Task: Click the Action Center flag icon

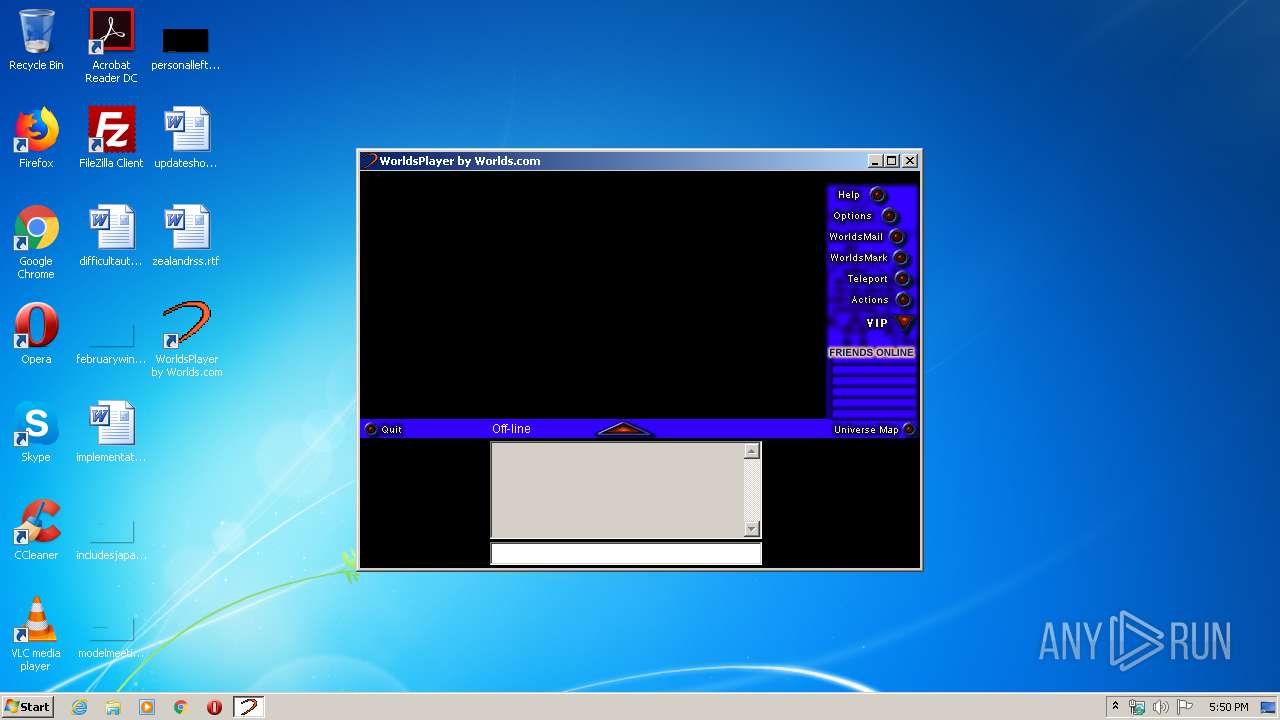Action: [x=1185, y=707]
